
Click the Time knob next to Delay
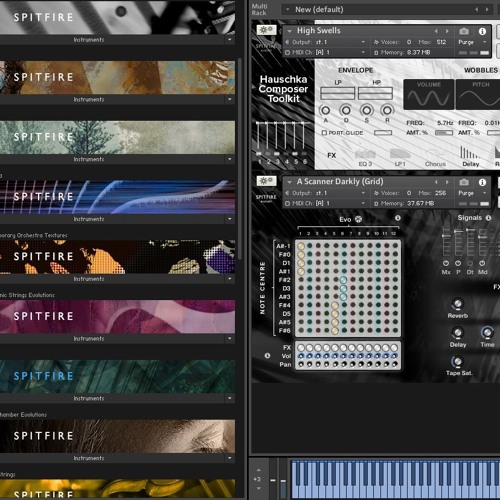487,332
